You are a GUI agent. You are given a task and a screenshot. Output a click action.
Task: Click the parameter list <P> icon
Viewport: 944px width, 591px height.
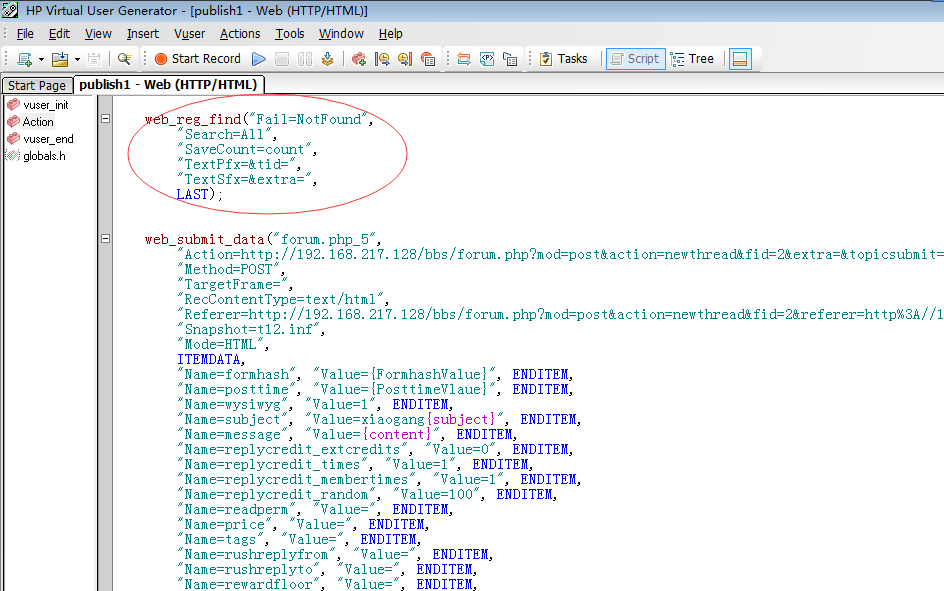487,59
